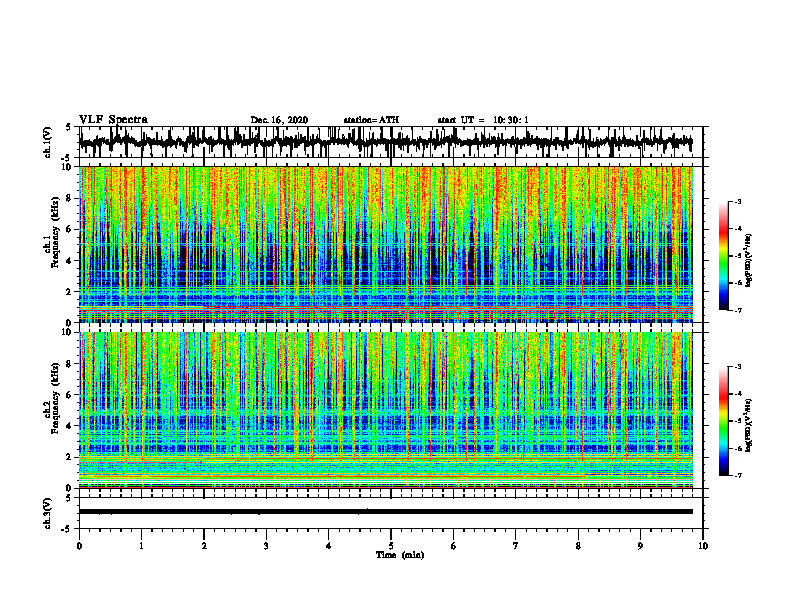Click the color scale bar beside ch.1 spectrogram

coord(723,256)
